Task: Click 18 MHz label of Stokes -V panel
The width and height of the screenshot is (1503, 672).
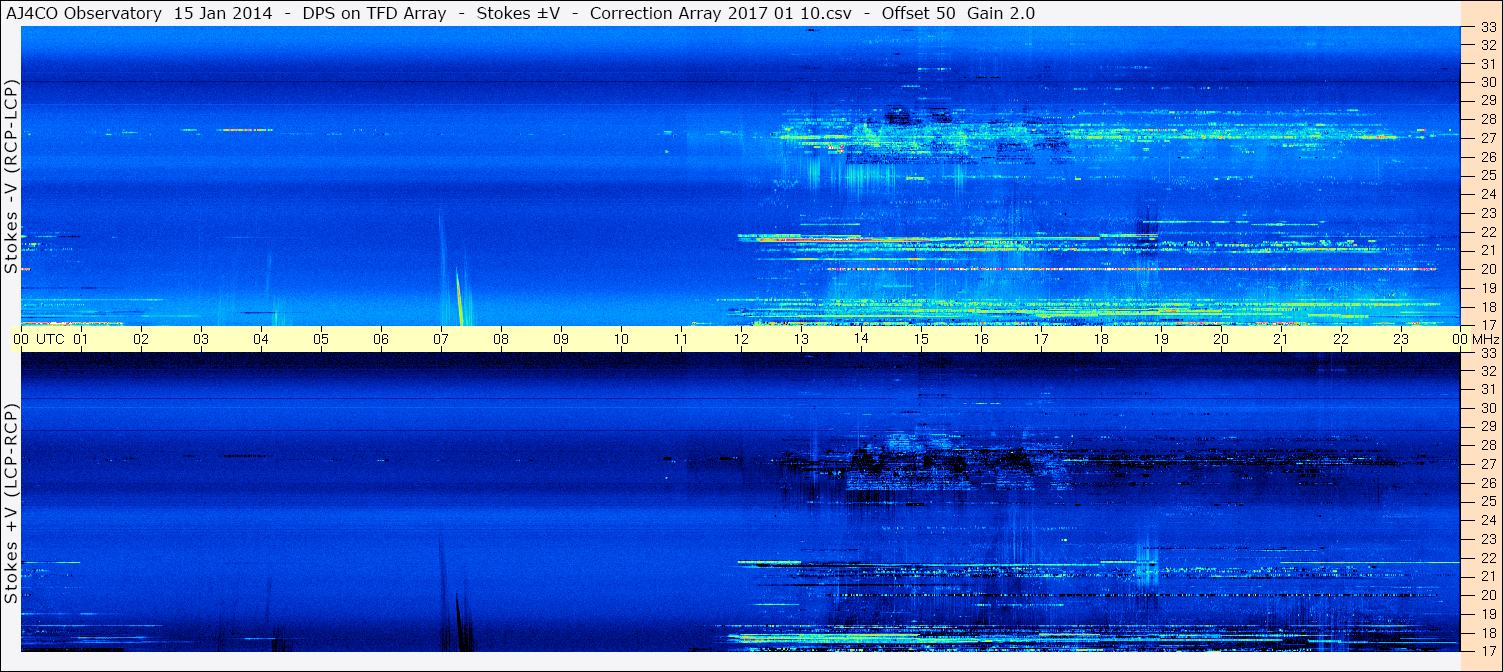Action: coord(1488,307)
